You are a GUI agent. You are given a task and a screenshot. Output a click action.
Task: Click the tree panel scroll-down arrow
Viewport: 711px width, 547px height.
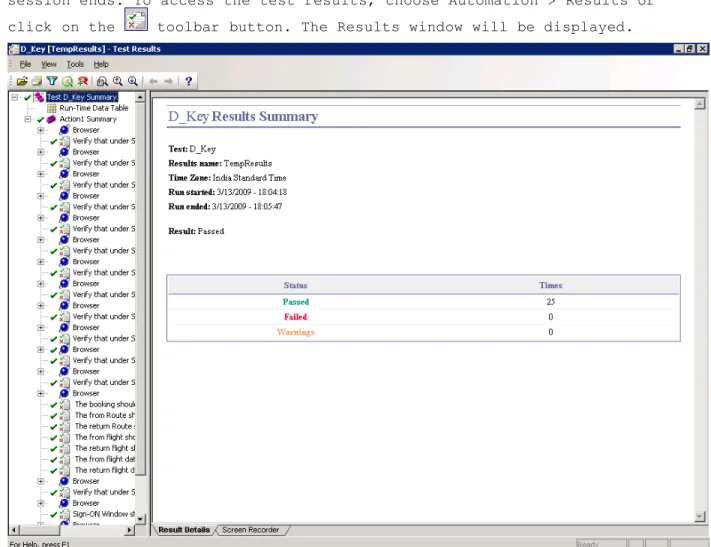[x=140, y=519]
